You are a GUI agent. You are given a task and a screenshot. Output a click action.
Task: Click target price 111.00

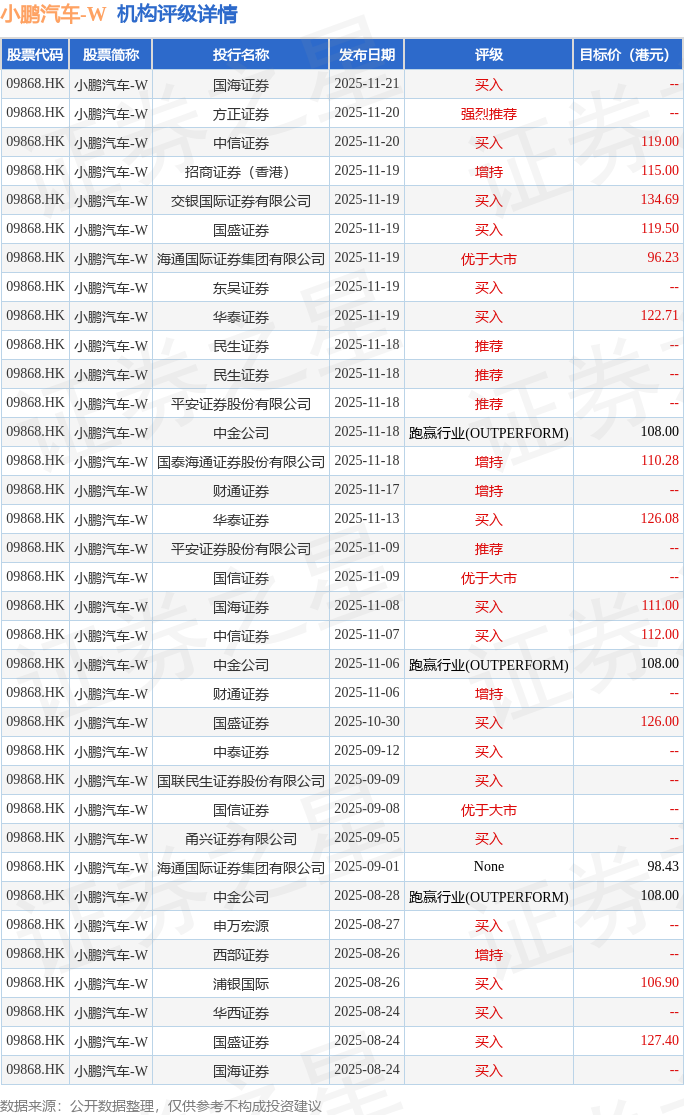point(660,606)
